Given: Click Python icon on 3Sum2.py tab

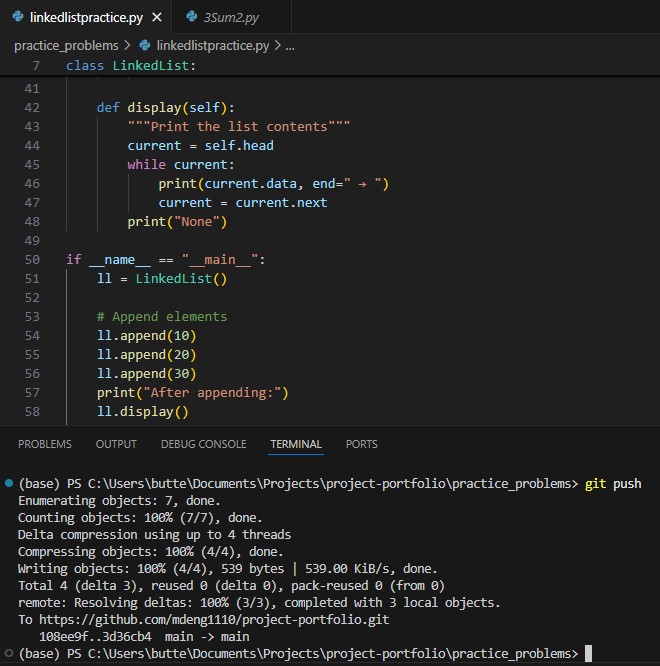Looking at the screenshot, I should 192,17.
